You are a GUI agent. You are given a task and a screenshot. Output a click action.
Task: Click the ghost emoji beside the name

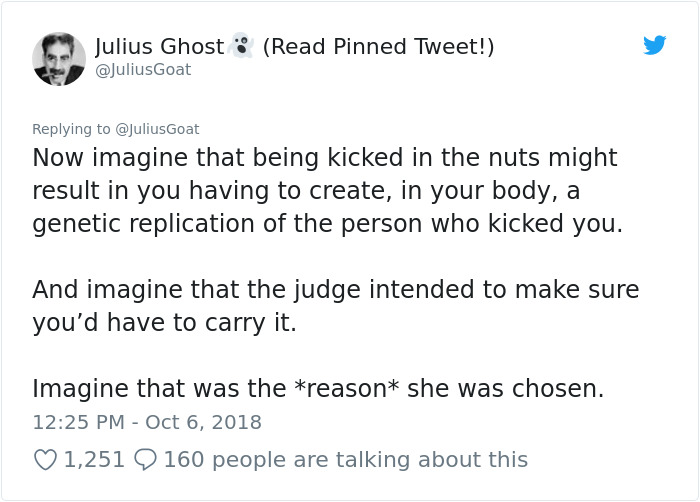(x=241, y=46)
